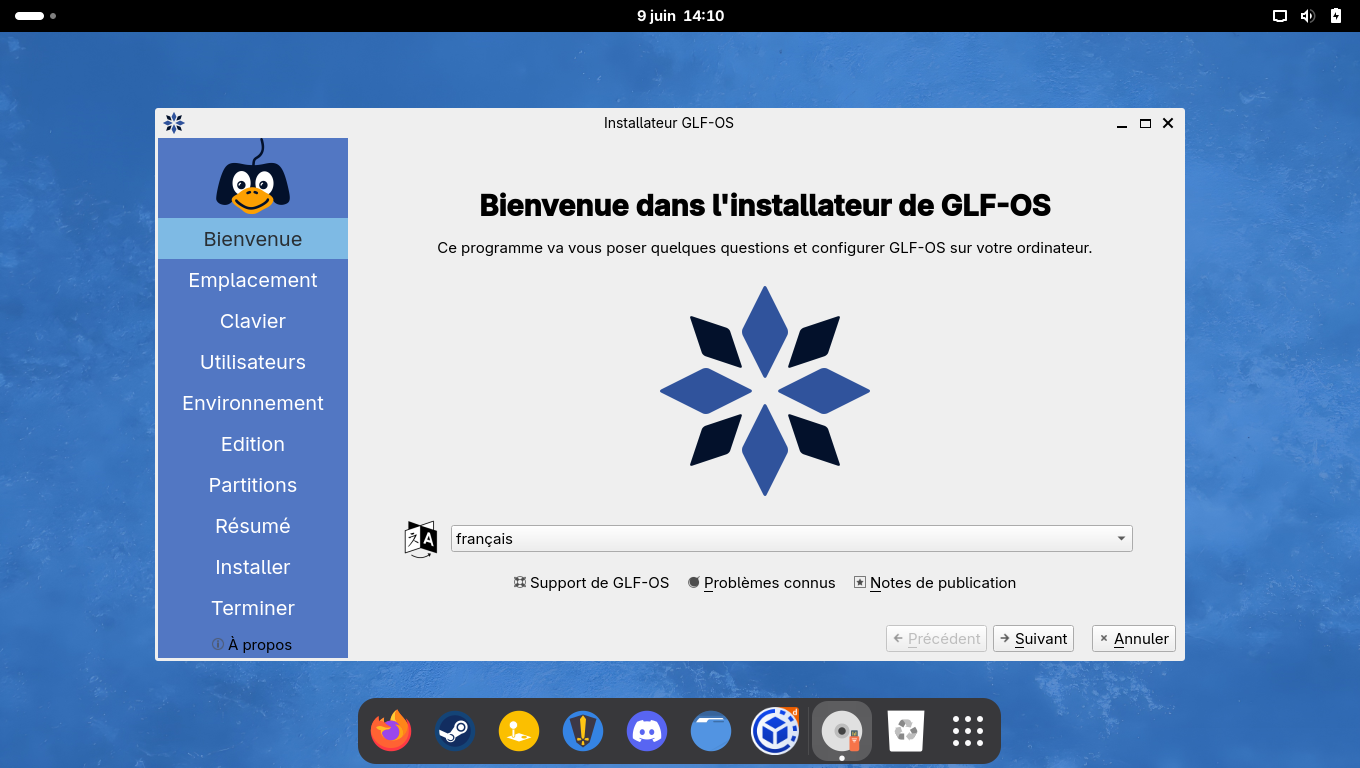Screen dimensions: 1360x768
Task: Click the Installateur GLF-OS title text
Action: coord(669,123)
